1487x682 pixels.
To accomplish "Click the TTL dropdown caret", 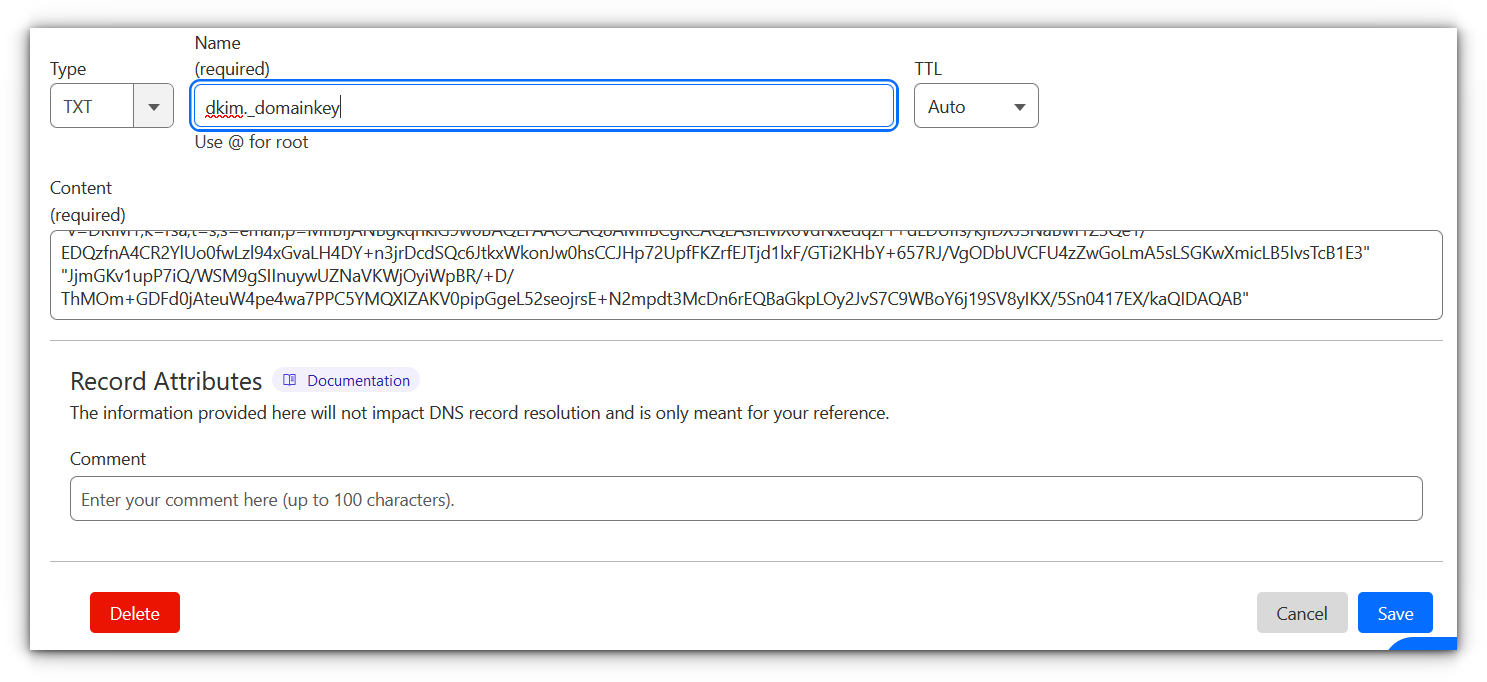I will 1020,107.
